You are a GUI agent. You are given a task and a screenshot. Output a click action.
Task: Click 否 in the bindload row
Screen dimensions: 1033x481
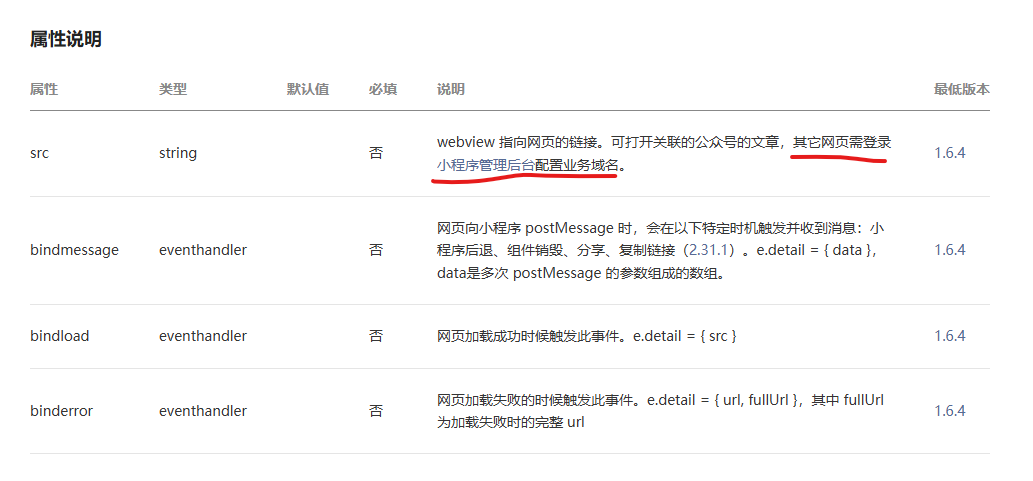376,336
